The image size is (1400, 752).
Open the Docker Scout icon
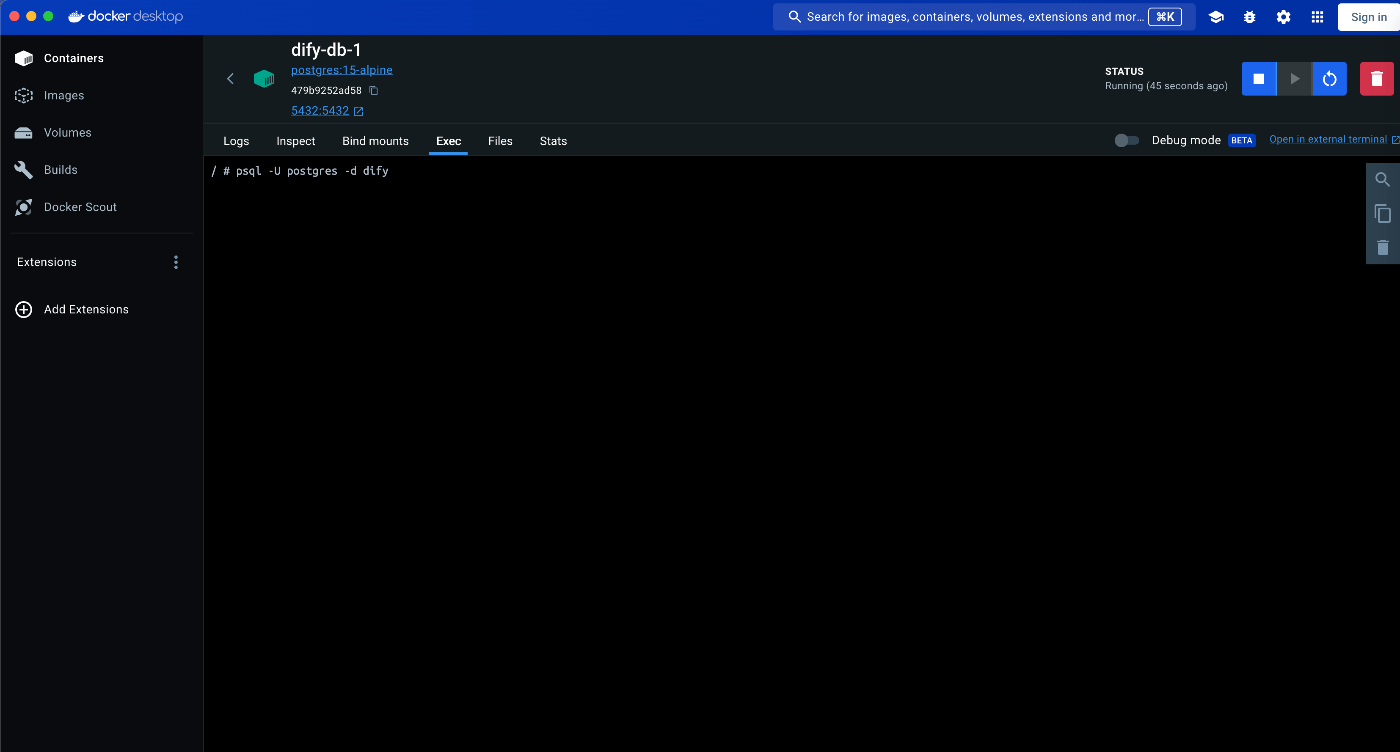coord(24,207)
